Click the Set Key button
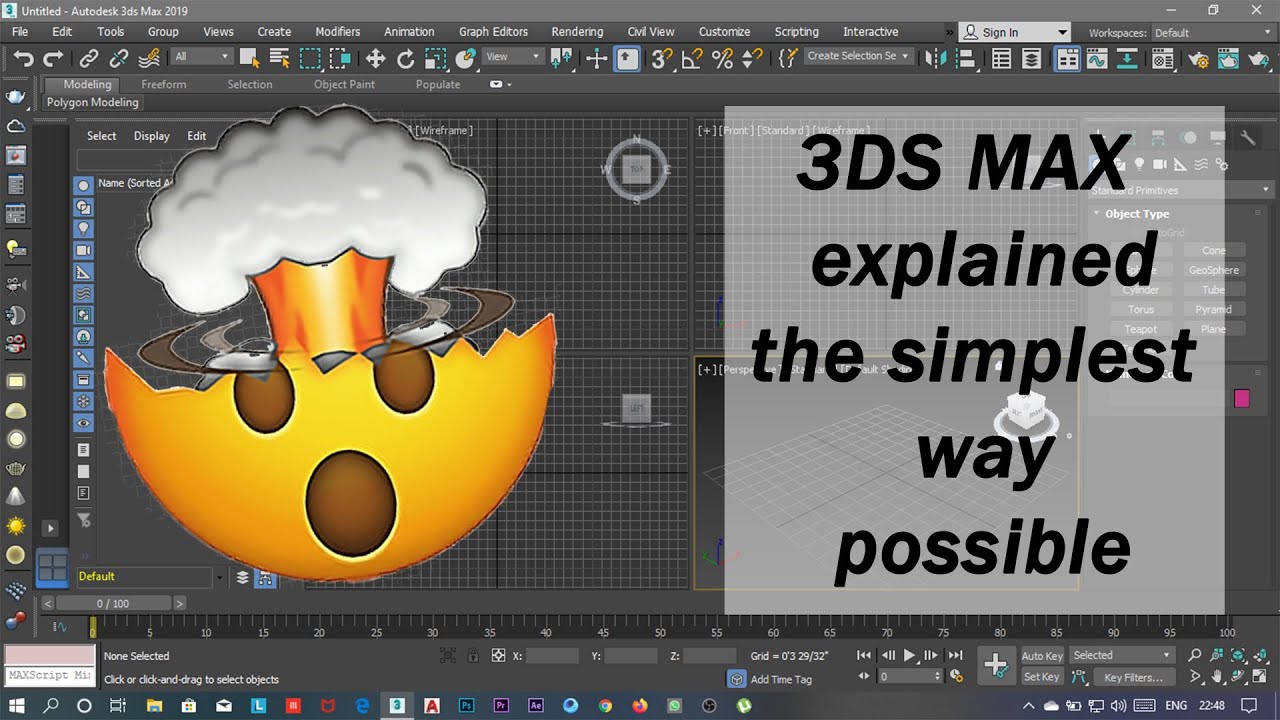This screenshot has height=720, width=1280. [1042, 677]
